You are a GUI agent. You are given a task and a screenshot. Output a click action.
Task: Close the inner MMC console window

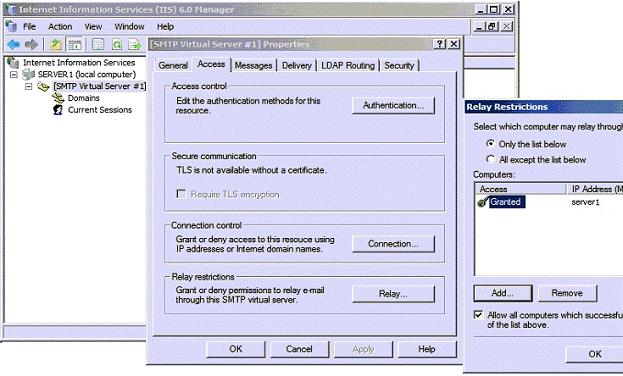(507, 27)
